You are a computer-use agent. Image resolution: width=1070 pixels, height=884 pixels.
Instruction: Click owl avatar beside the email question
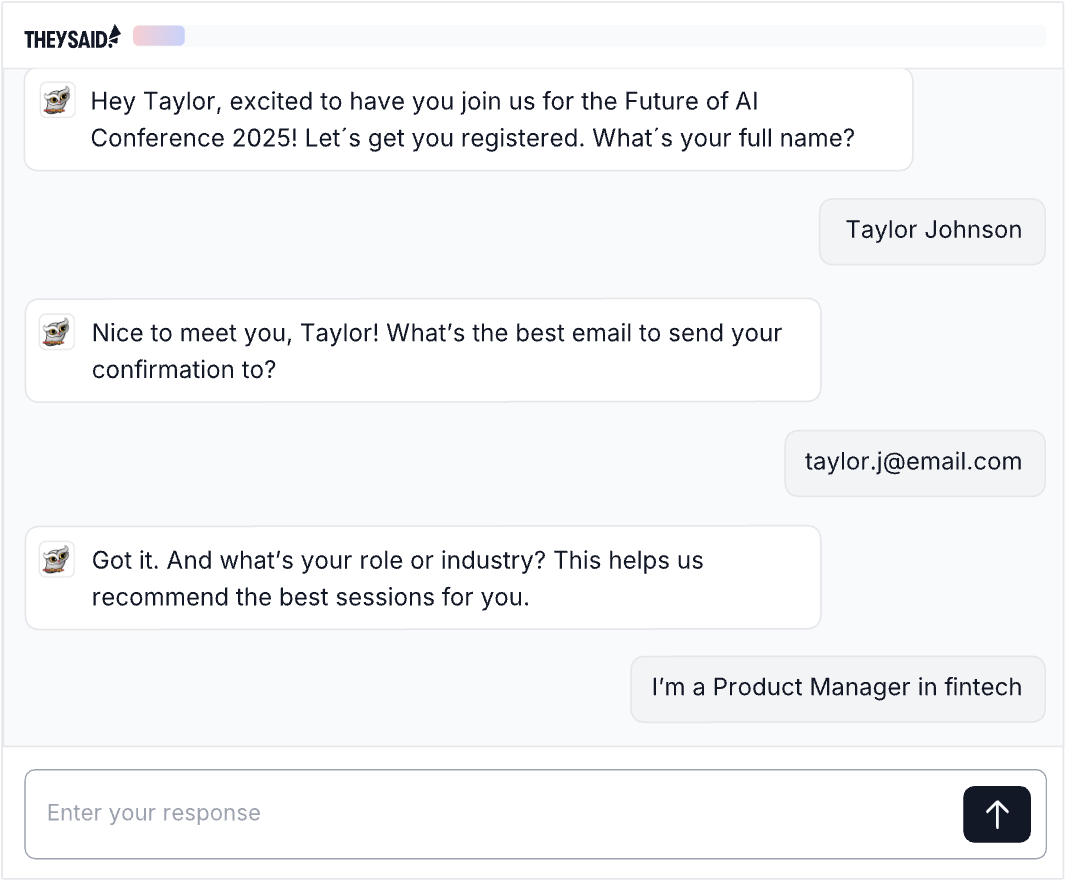tap(57, 332)
